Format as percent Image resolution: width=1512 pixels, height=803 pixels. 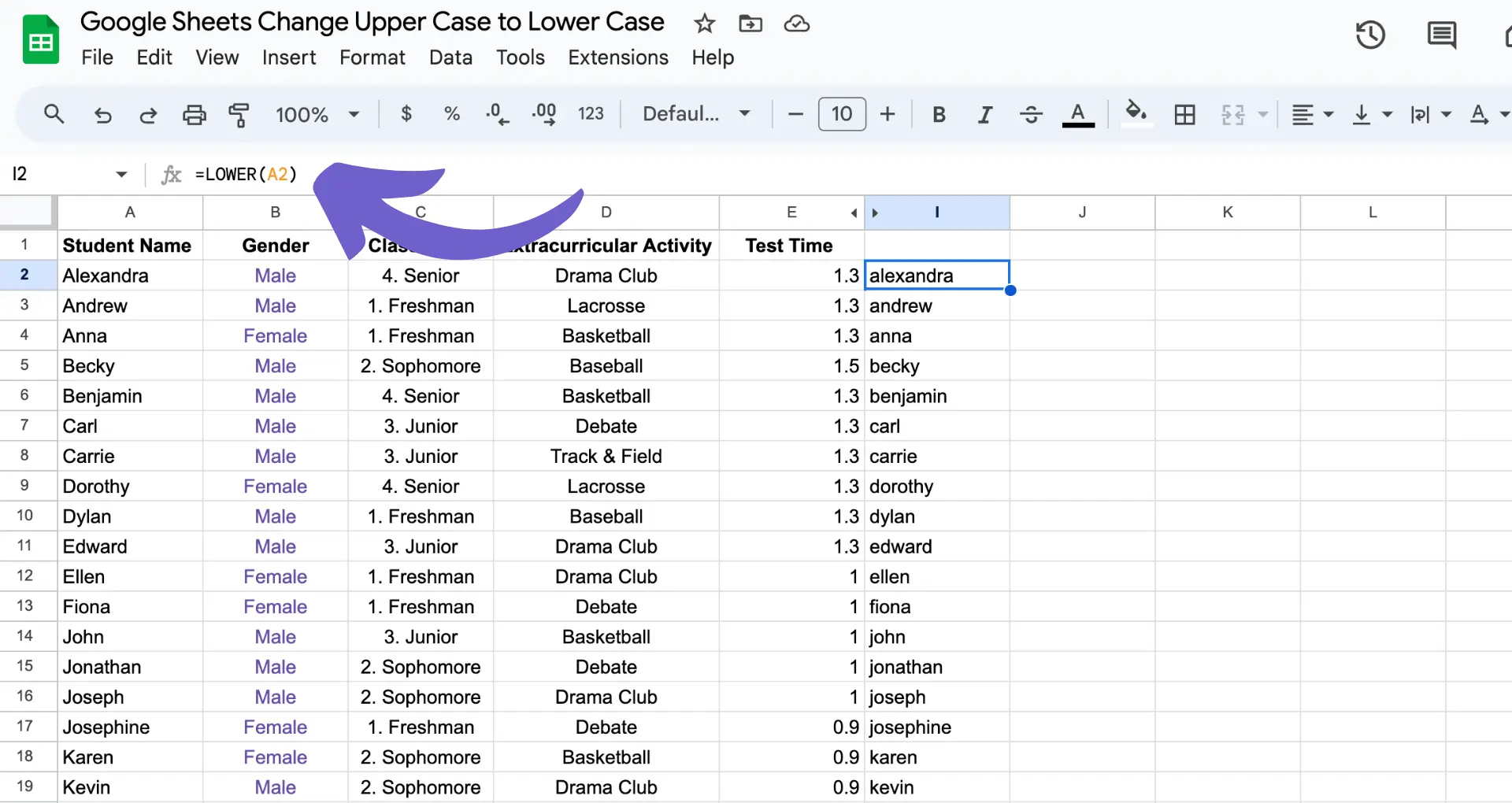452,114
